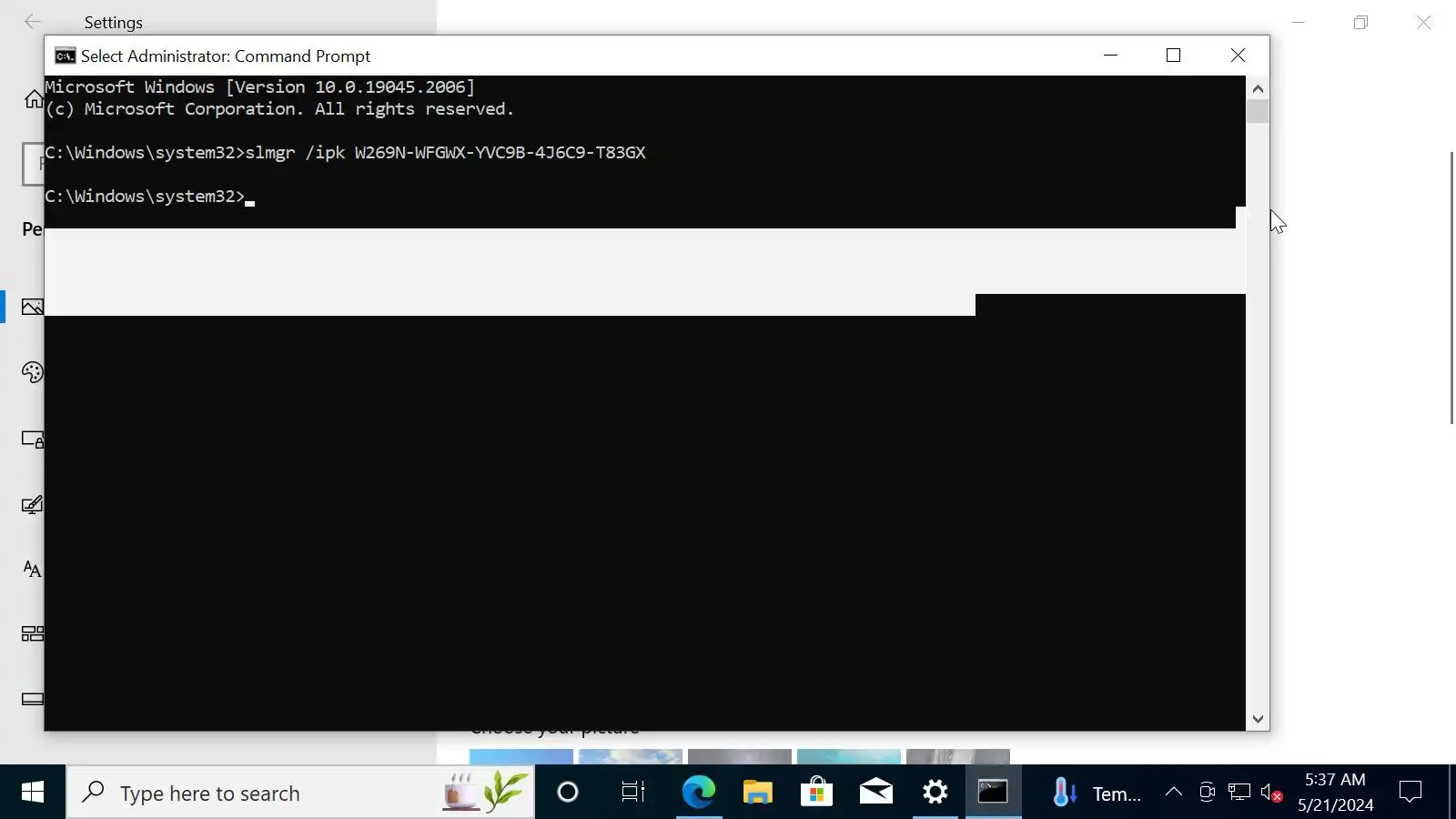The height and width of the screenshot is (819, 1456).
Task: Open Settings Home icon
Action: point(34,99)
